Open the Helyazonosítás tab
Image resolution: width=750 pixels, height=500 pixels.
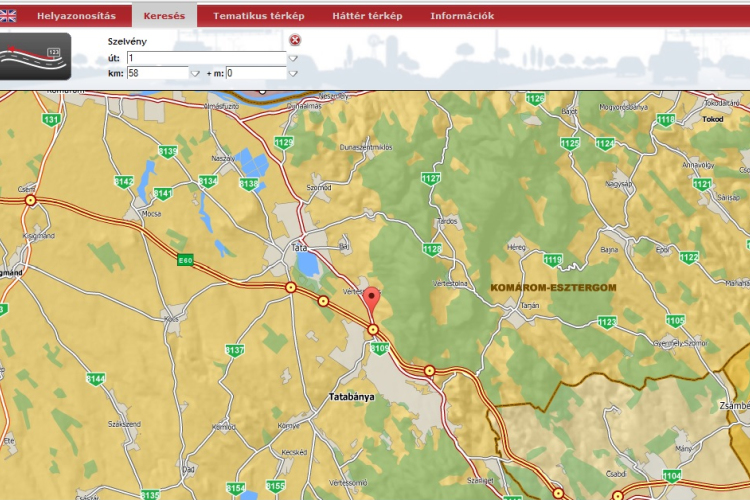(x=76, y=16)
